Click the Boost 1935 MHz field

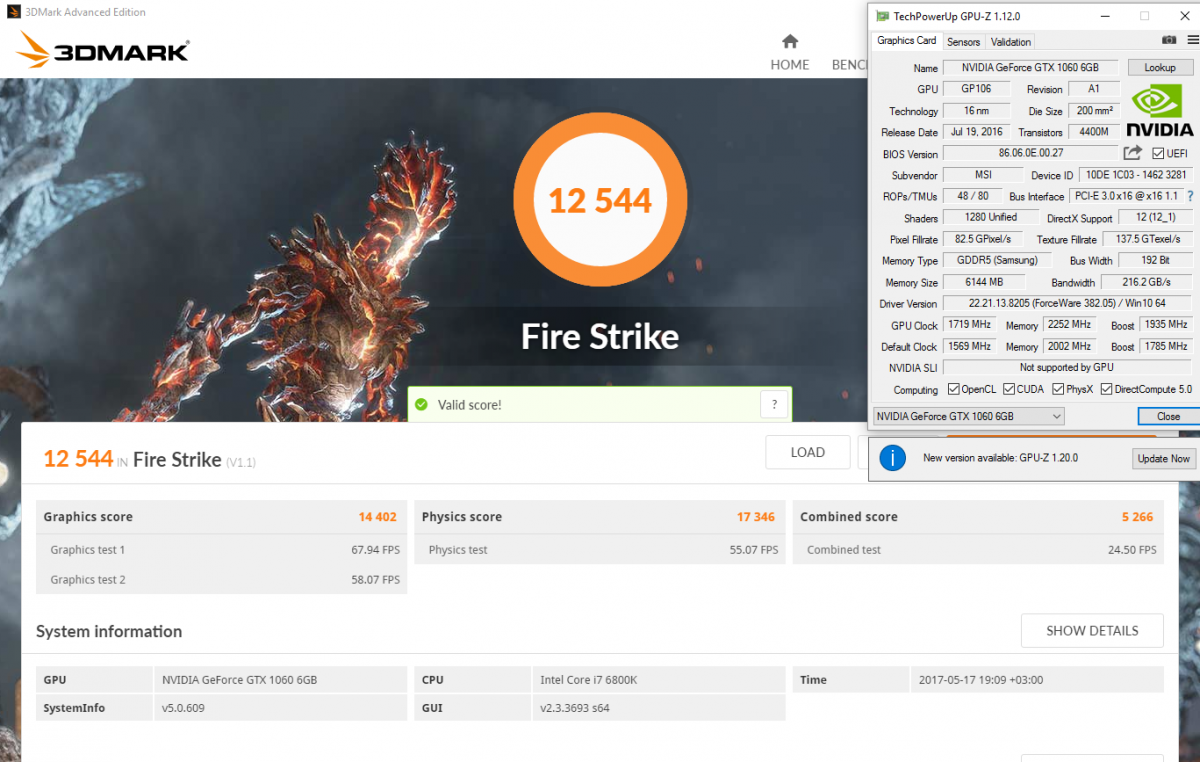coord(1166,325)
